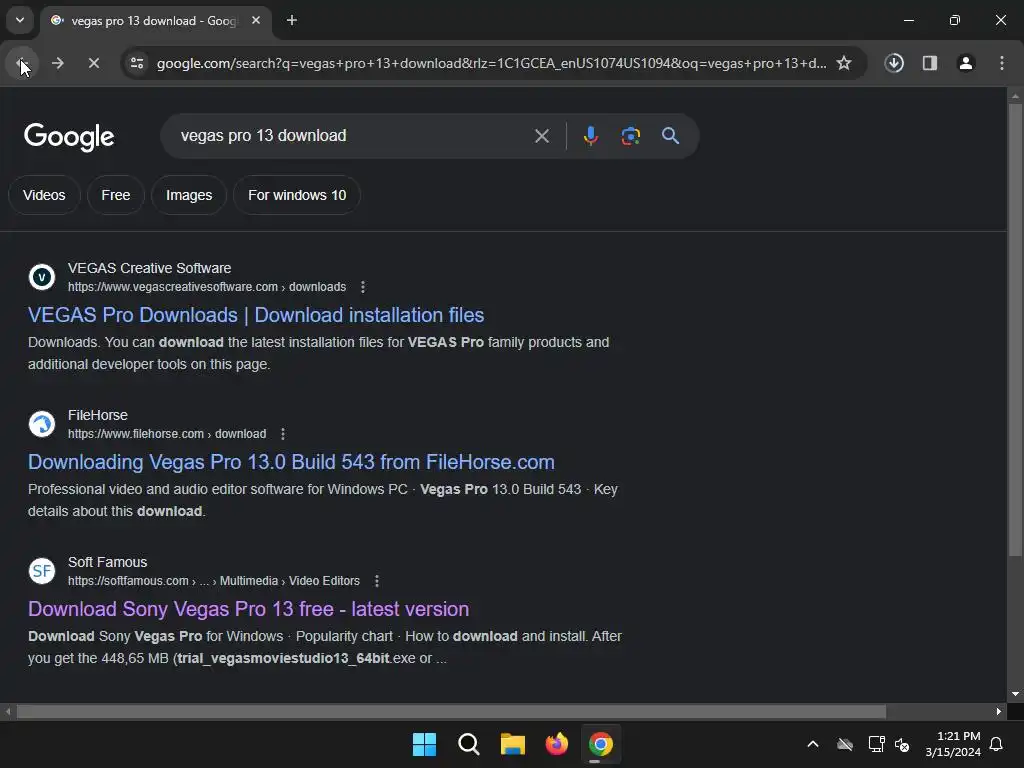Screen dimensions: 1024x768
Task: Open Downloading Vegas Pro 13.0 Build 543 link
Action: click(x=291, y=462)
